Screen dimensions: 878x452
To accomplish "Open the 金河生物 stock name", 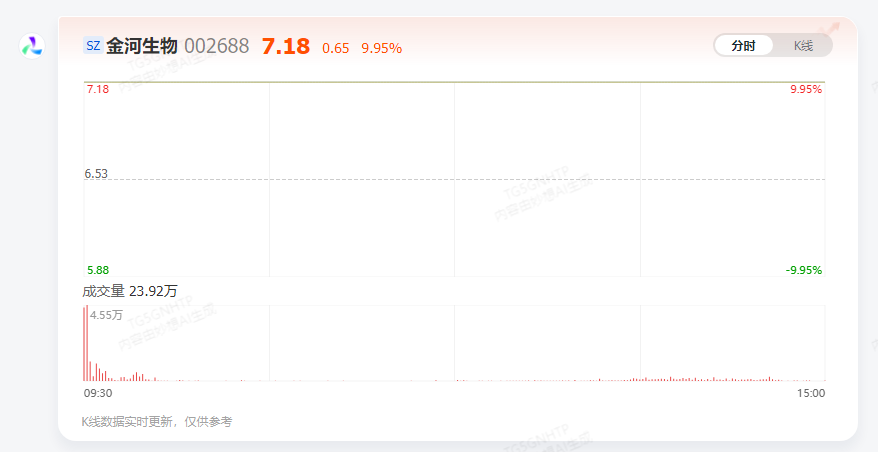I will click(x=142, y=46).
